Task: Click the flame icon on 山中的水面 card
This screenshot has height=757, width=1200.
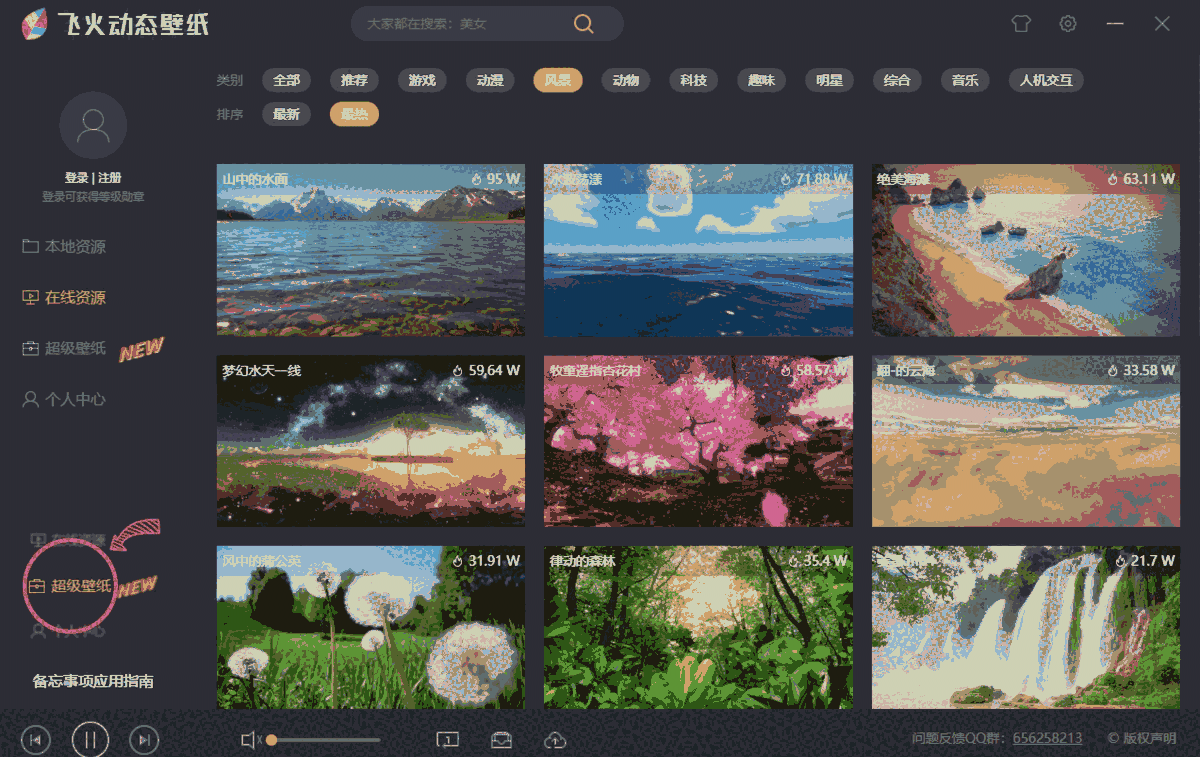Action: click(477, 179)
